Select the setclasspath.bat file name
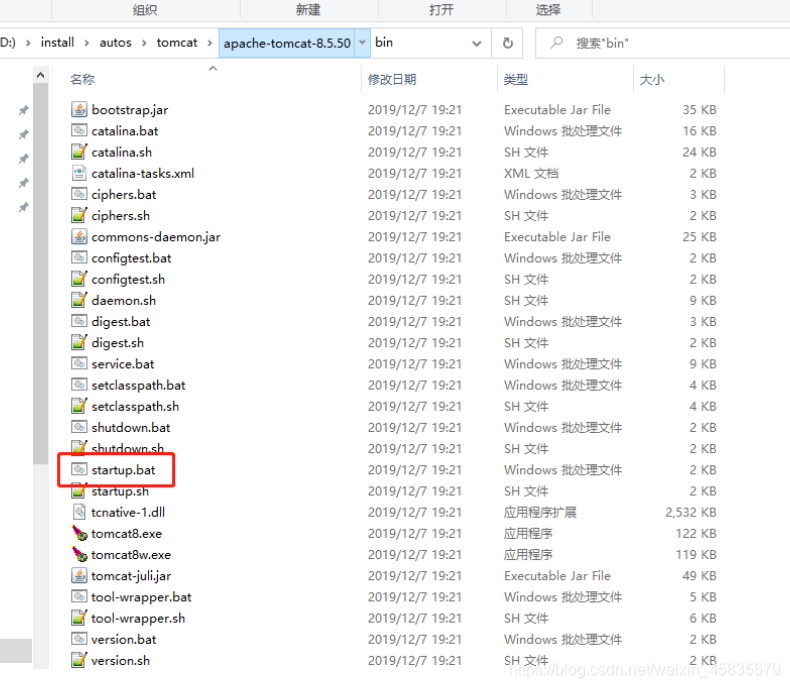 [x=139, y=385]
